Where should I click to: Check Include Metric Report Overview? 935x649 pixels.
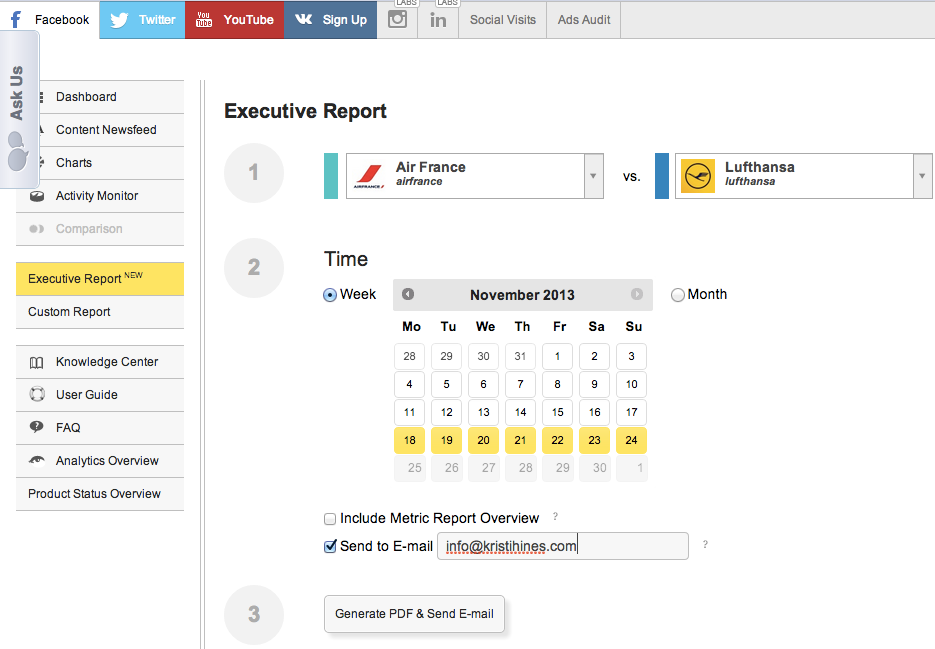coord(330,519)
